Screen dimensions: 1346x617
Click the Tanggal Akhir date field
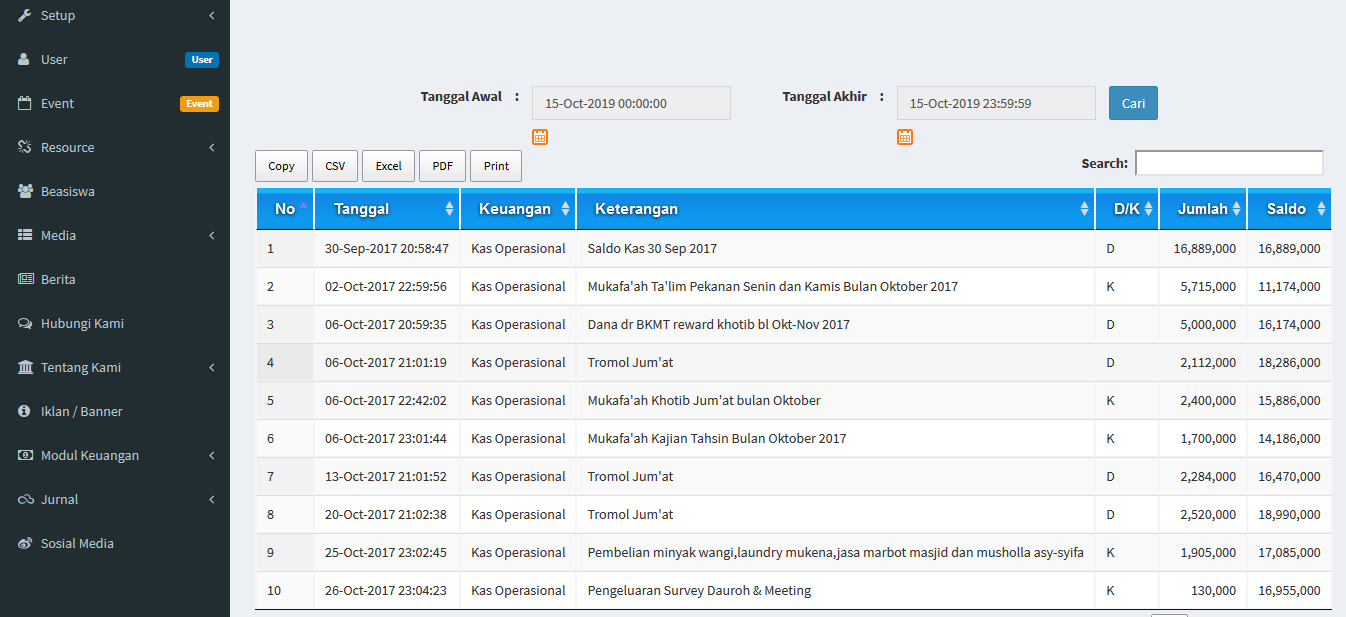[996, 103]
